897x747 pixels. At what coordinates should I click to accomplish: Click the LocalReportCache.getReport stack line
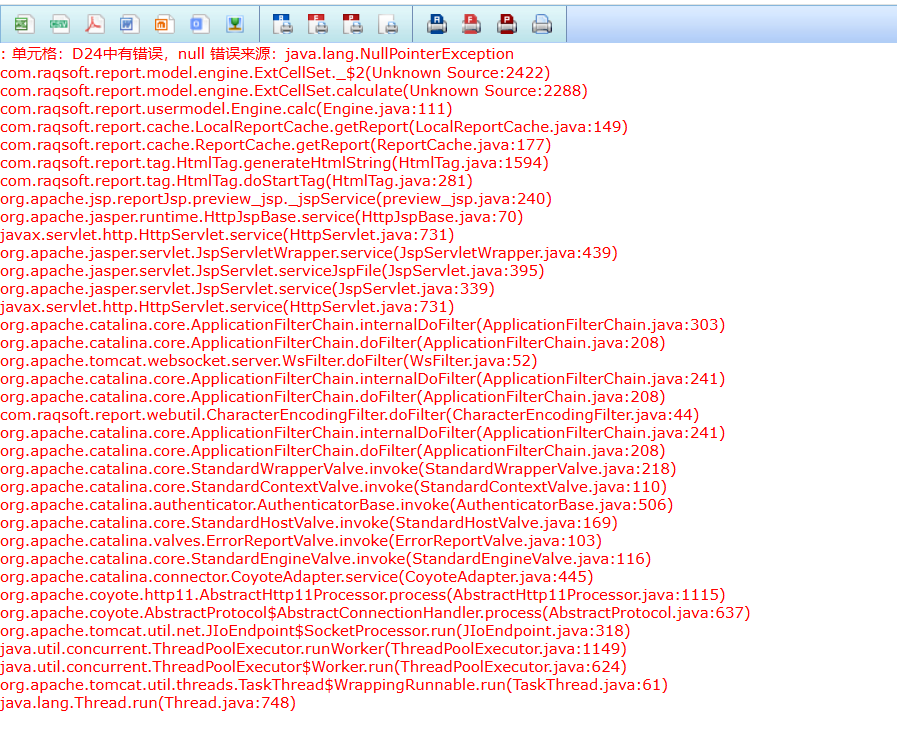point(314,126)
